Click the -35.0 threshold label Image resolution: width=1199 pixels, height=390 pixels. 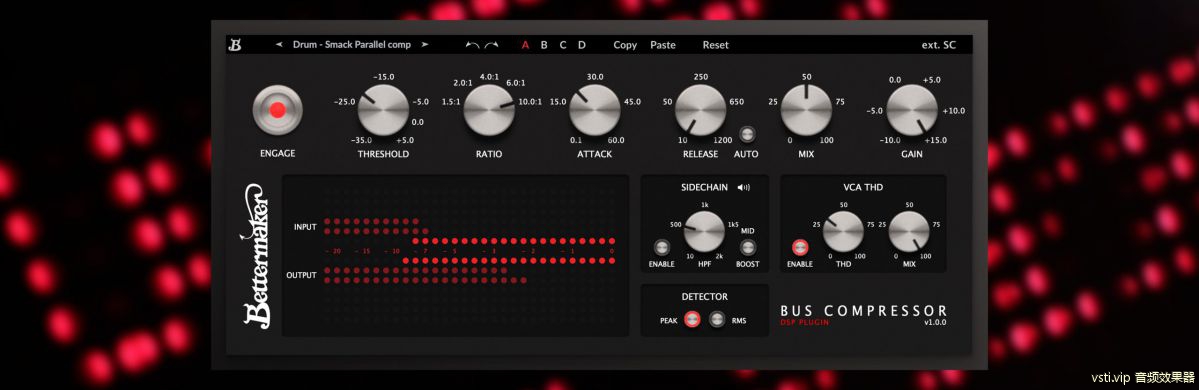point(361,140)
